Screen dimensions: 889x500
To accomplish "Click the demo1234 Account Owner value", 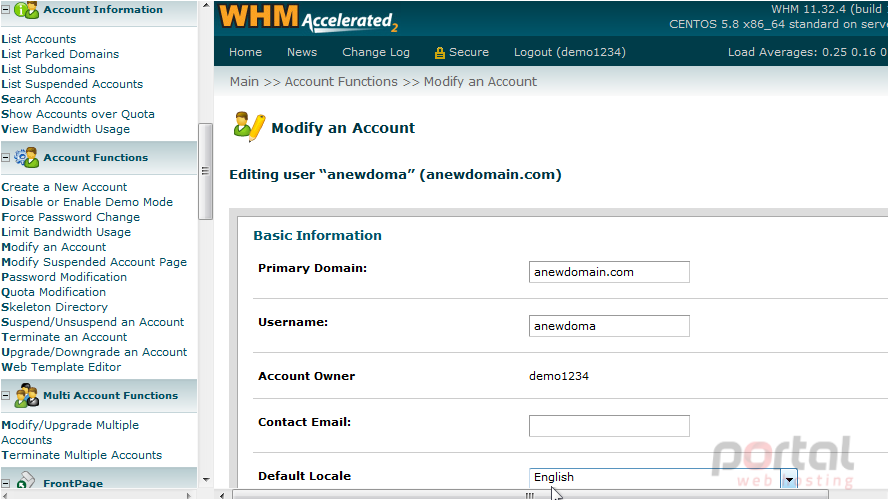I will tap(559, 376).
